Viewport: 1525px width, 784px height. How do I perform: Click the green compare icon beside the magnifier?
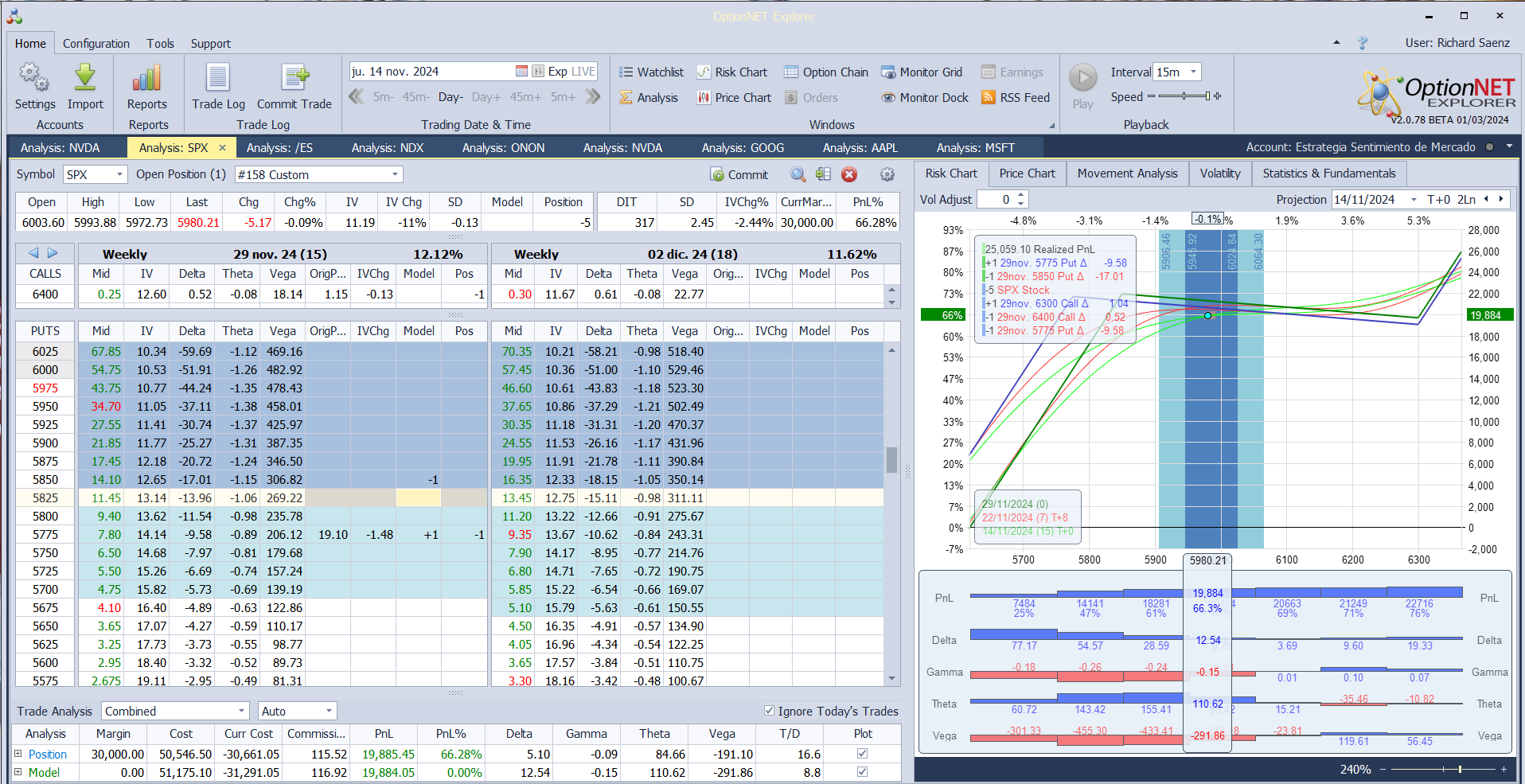[x=823, y=174]
